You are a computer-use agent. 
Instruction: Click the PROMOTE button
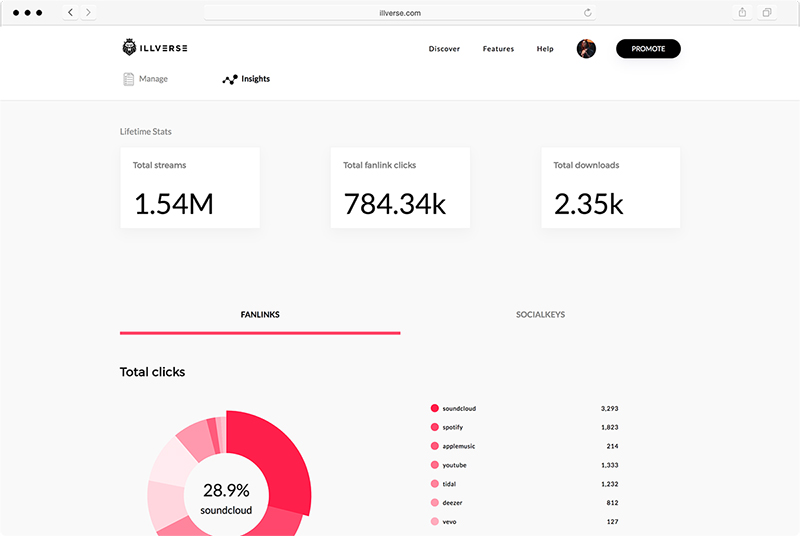point(648,49)
